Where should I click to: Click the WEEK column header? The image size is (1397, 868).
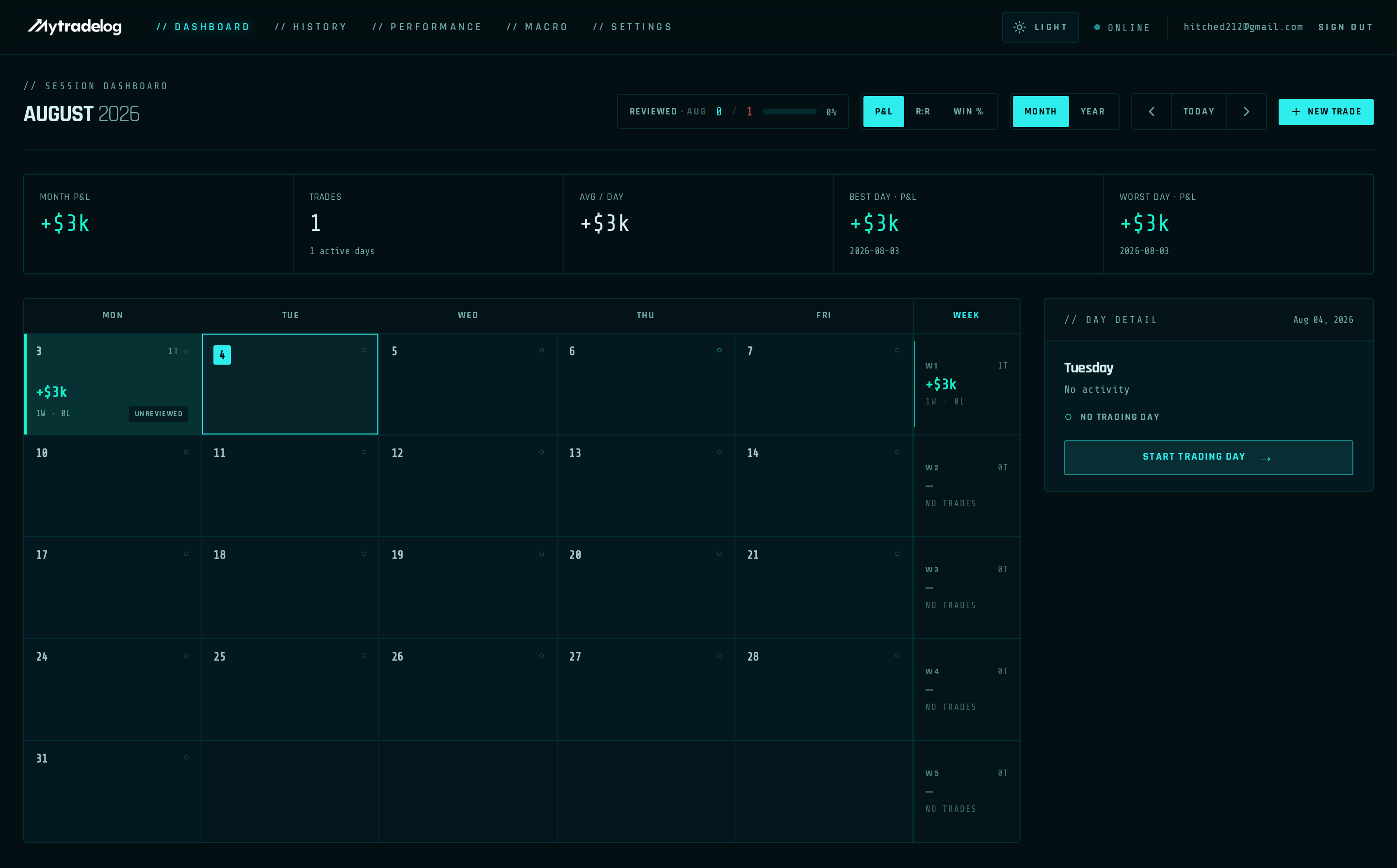click(966, 315)
